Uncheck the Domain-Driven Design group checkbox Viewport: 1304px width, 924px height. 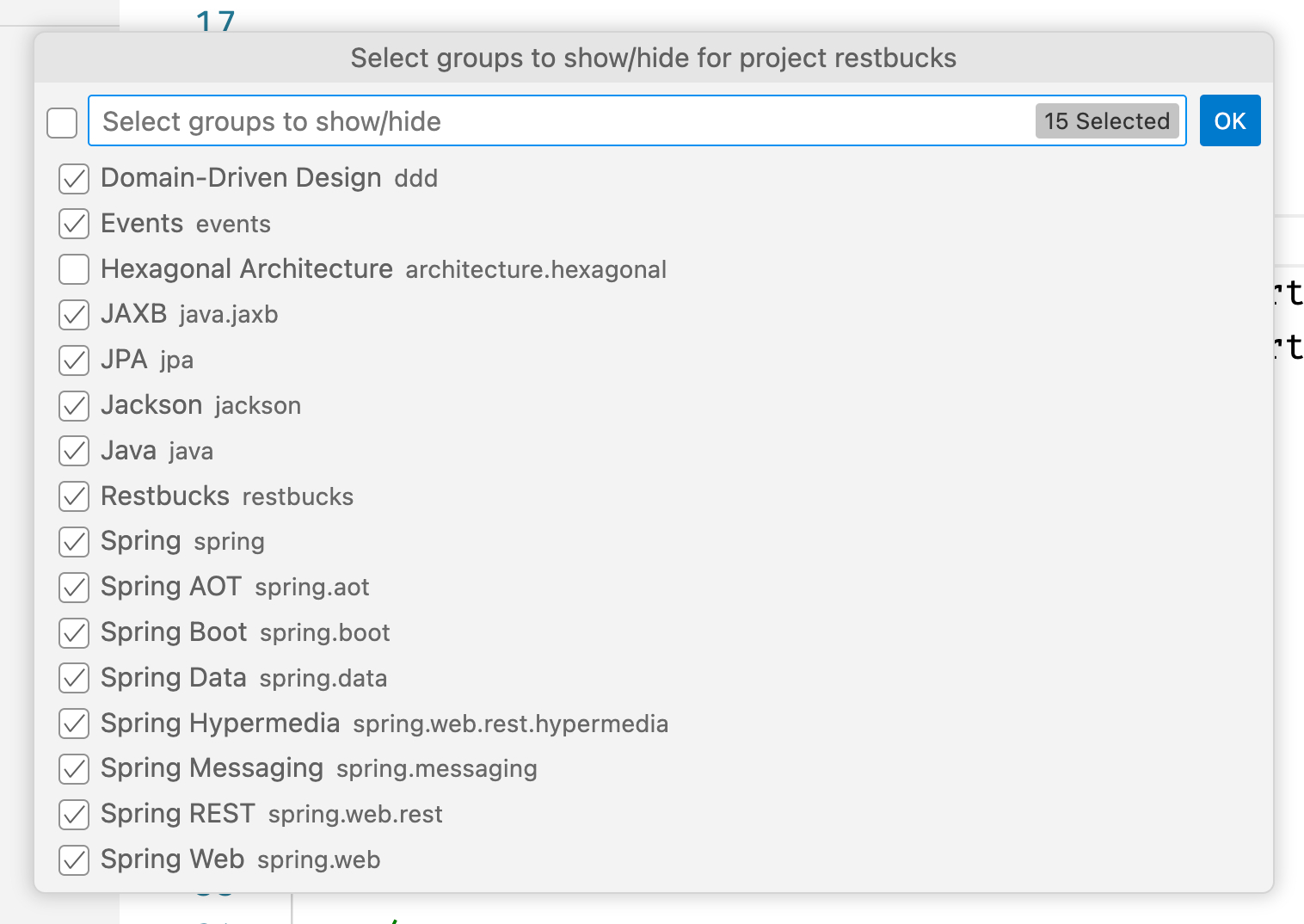(74, 179)
